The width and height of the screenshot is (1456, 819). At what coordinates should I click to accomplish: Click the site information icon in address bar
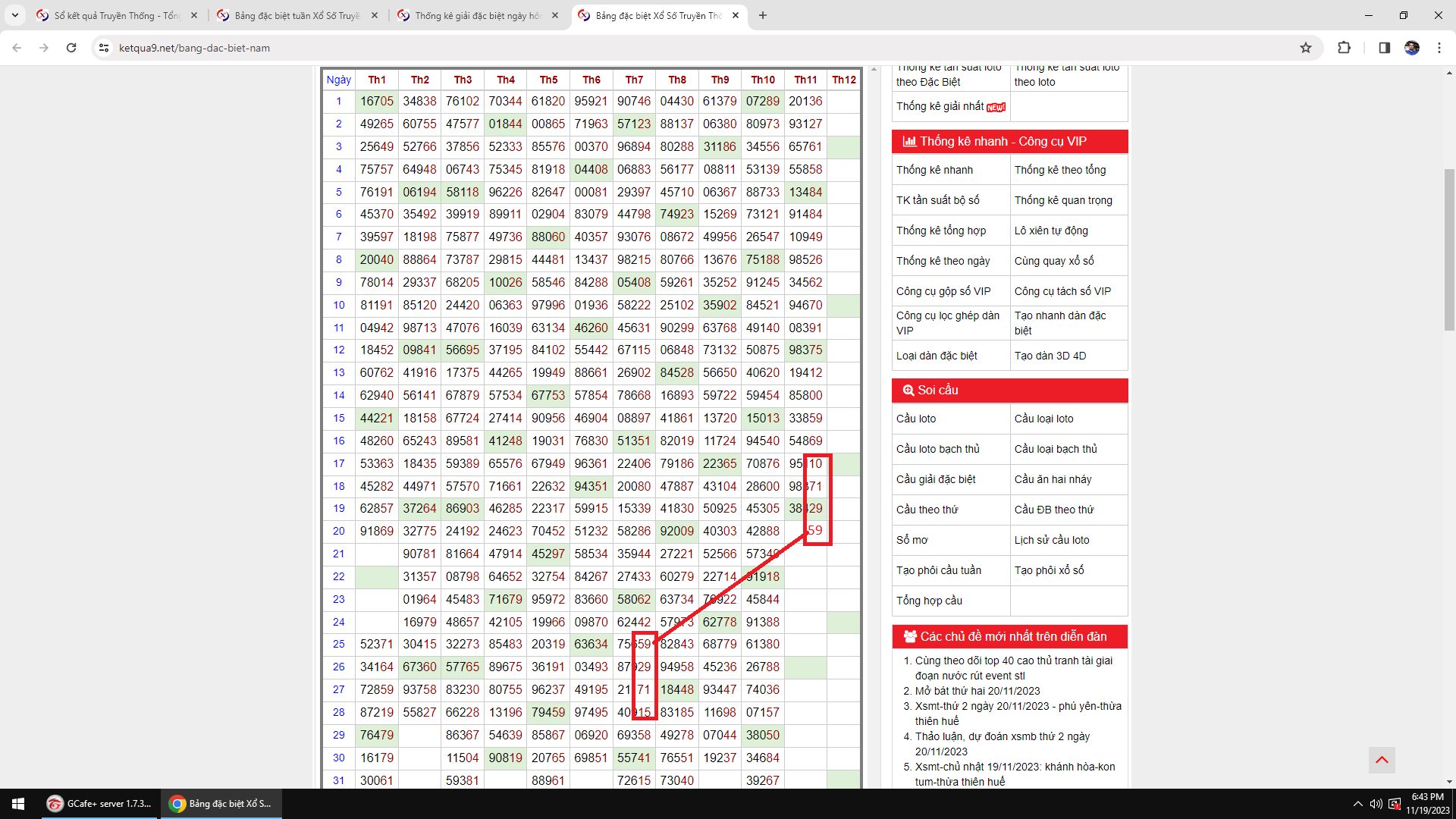click(x=104, y=48)
